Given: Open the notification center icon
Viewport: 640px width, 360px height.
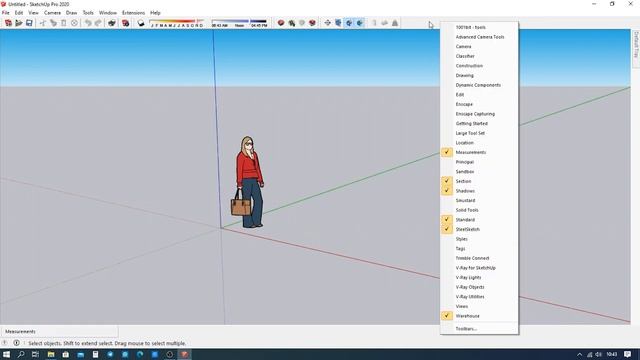Looking at the screenshot, I should (627, 354).
